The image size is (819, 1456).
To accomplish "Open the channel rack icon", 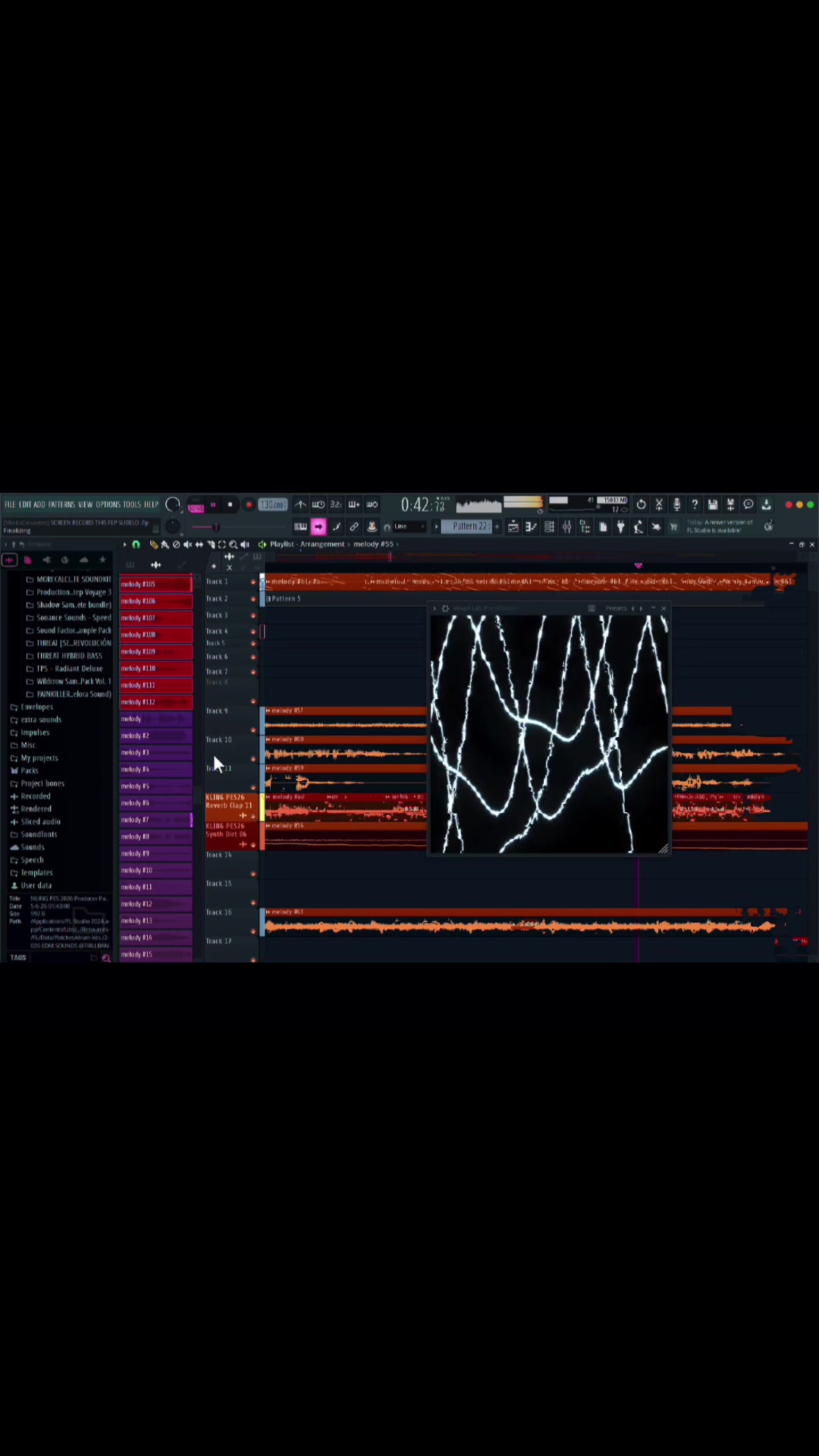I will click(549, 527).
